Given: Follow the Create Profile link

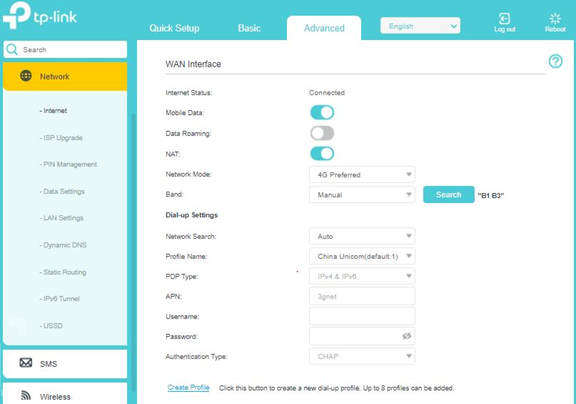Looking at the screenshot, I should click(x=188, y=387).
